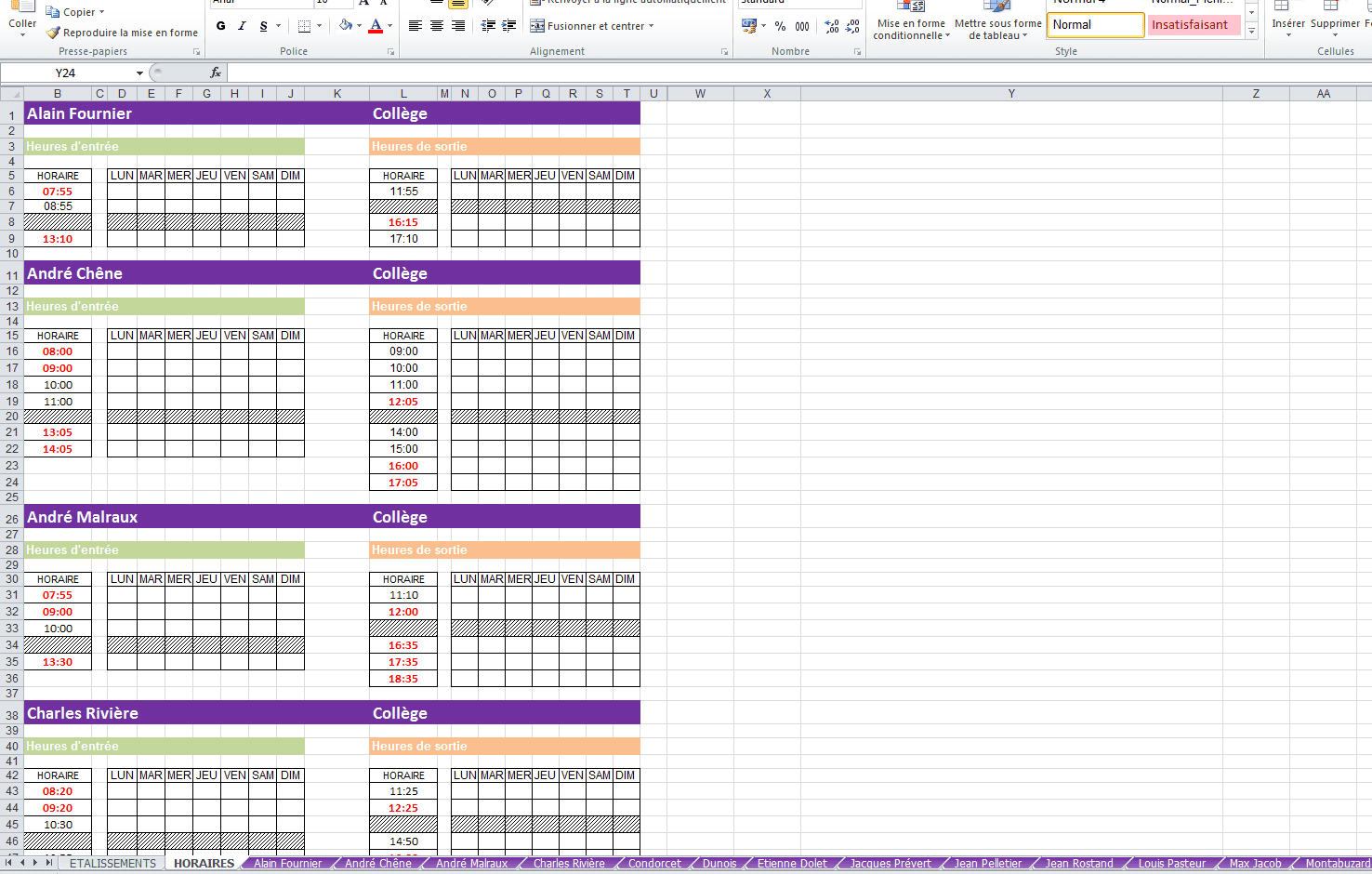This screenshot has width=1372, height=874.
Task: Increase decimal places in Nombre group
Action: click(831, 26)
